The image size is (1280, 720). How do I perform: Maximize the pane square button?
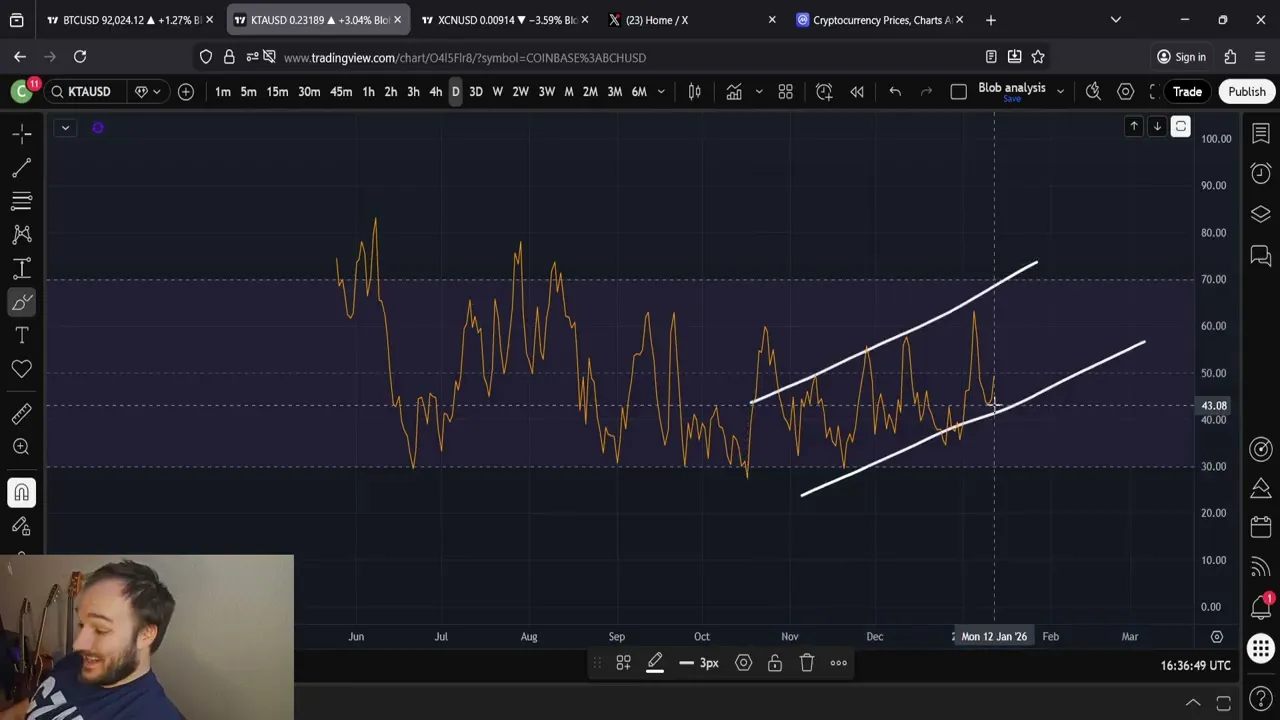point(1181,126)
